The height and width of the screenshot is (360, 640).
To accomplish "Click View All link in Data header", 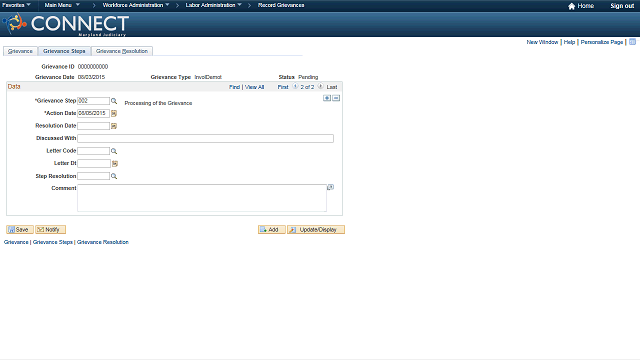I will click(254, 87).
